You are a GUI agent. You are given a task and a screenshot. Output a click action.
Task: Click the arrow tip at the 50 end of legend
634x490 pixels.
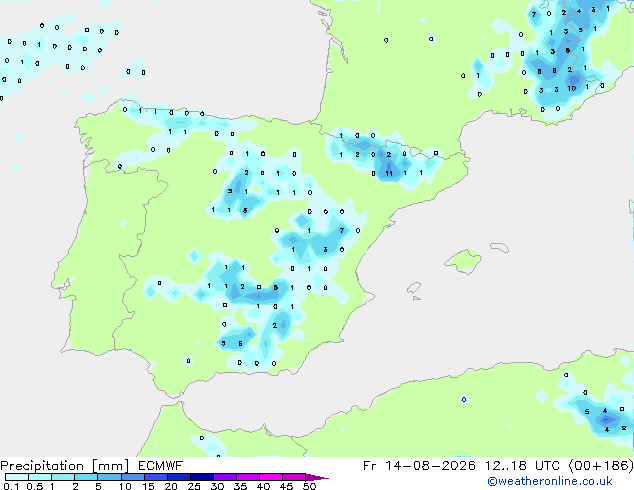pos(317,477)
